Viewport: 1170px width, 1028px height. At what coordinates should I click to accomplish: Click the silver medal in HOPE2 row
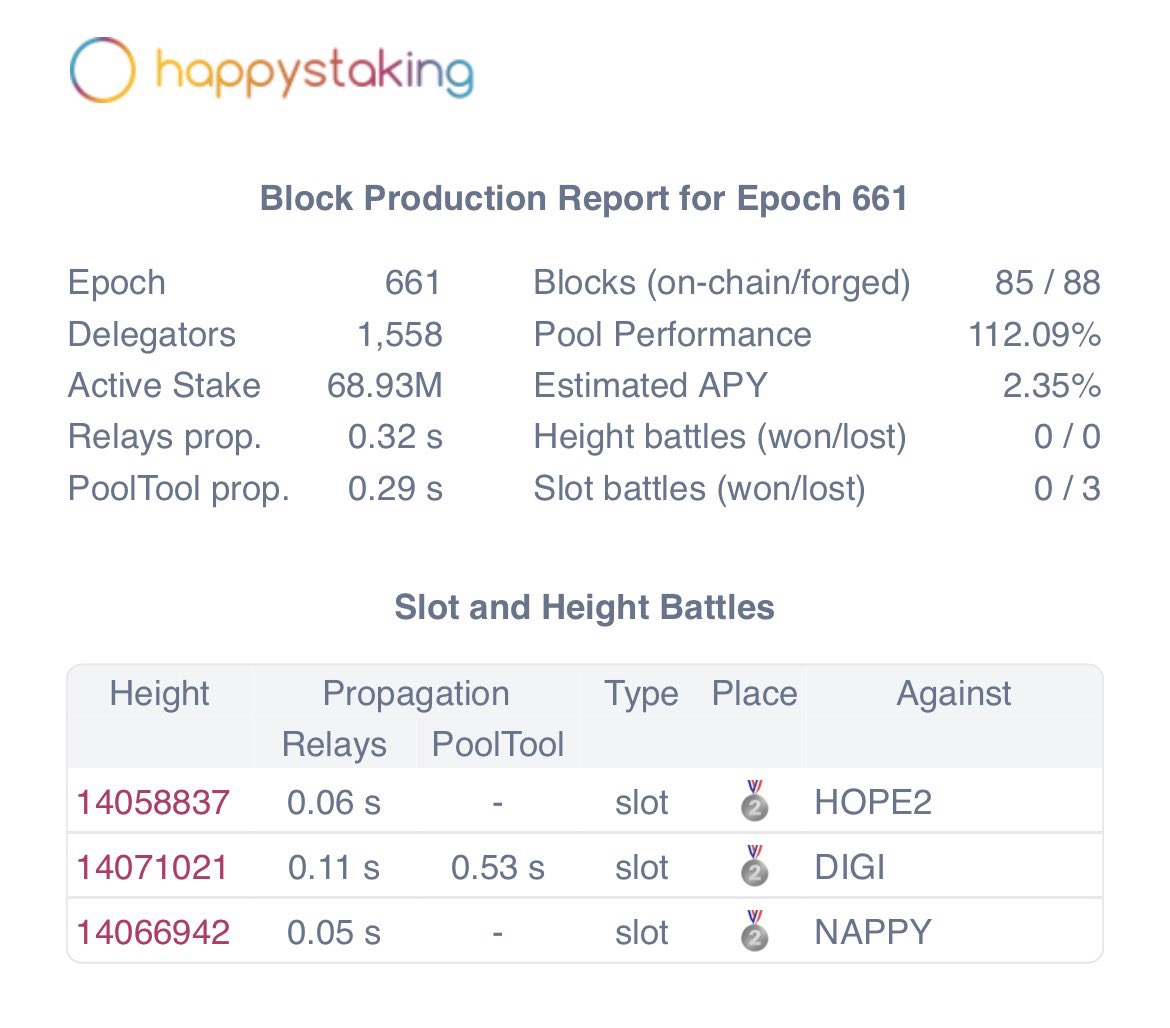click(x=754, y=800)
